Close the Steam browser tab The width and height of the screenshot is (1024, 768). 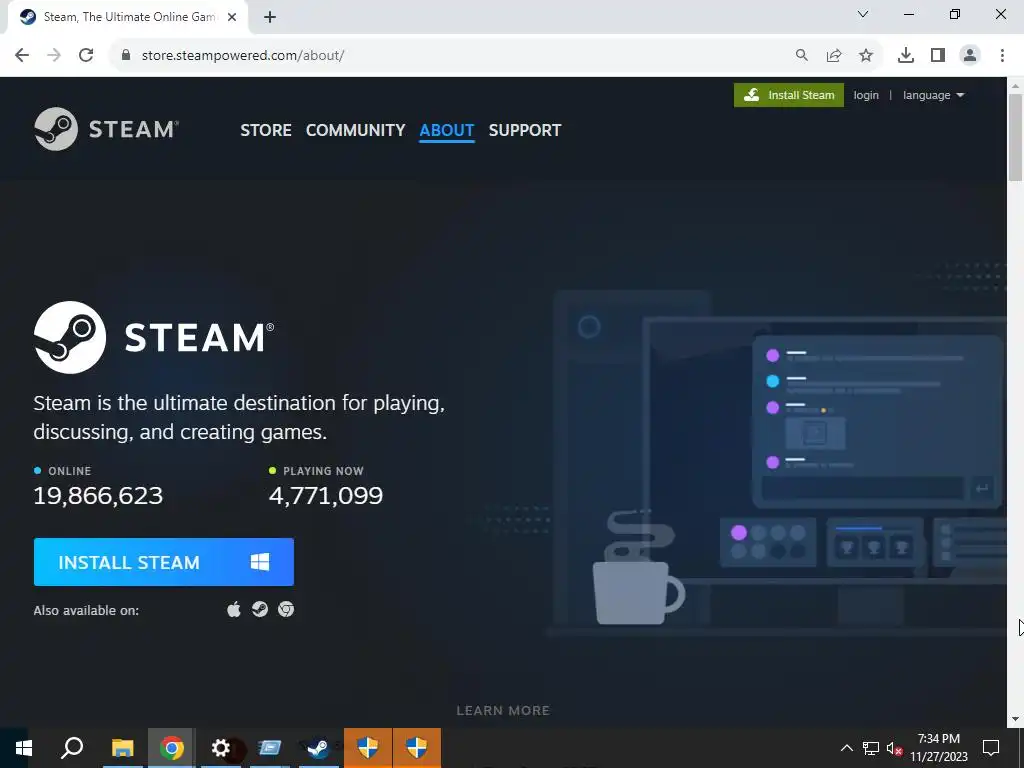232,17
